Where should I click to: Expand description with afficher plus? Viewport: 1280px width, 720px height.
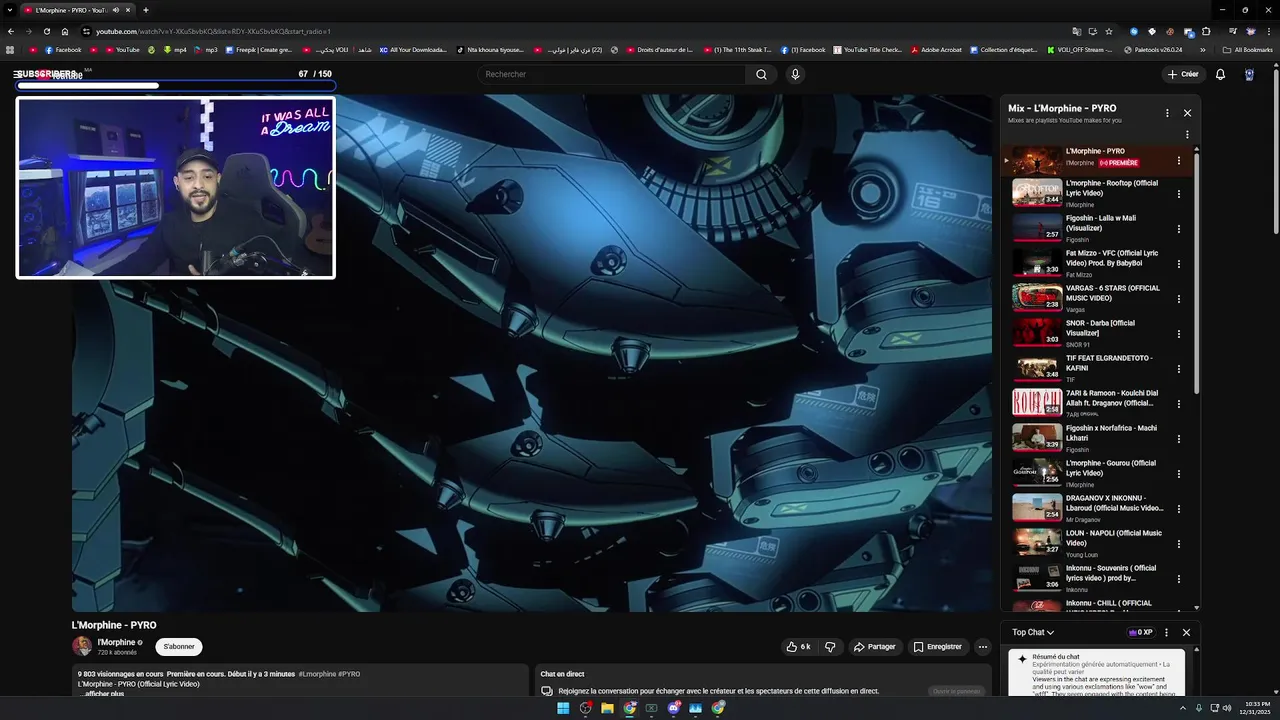pos(101,693)
